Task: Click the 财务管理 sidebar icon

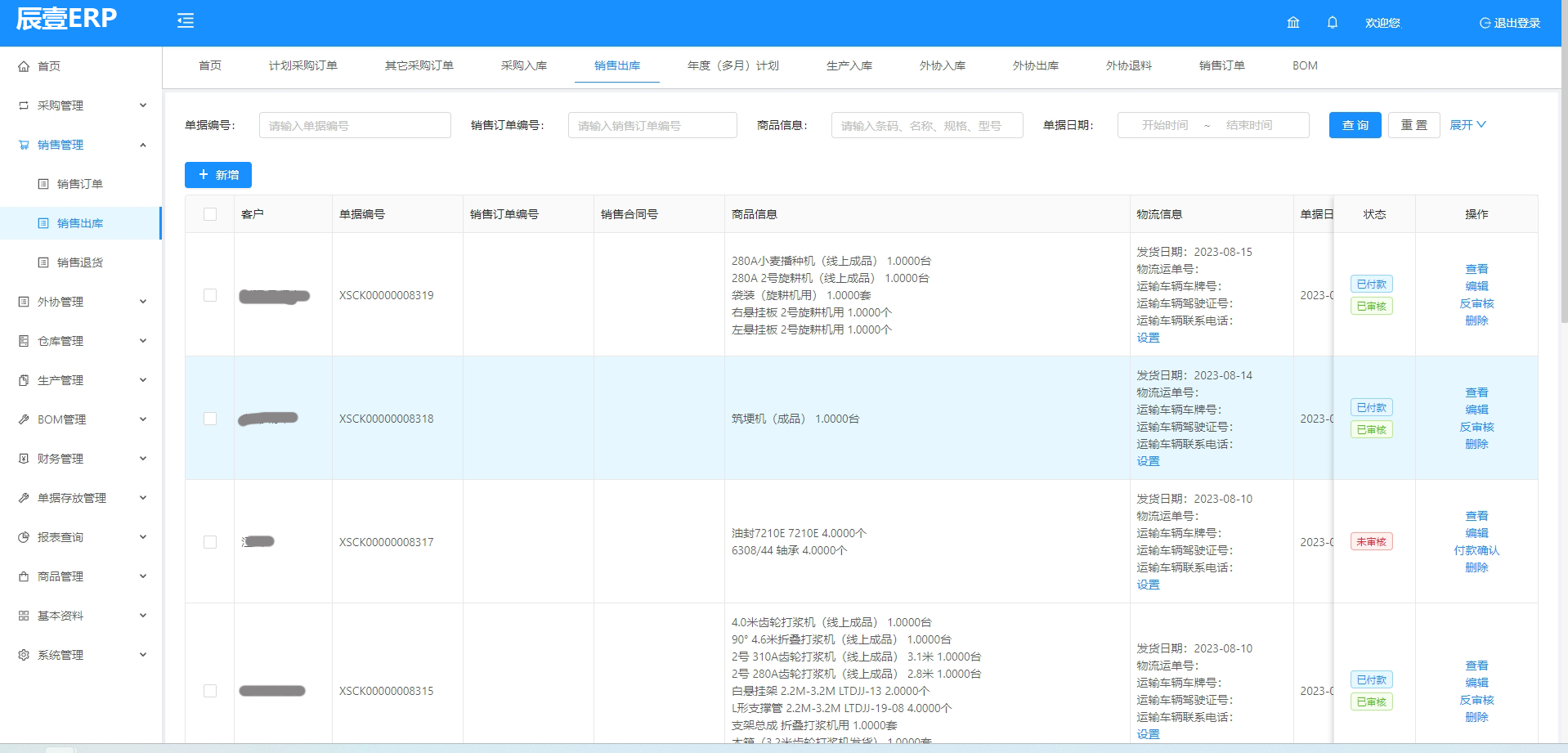Action: (x=24, y=459)
